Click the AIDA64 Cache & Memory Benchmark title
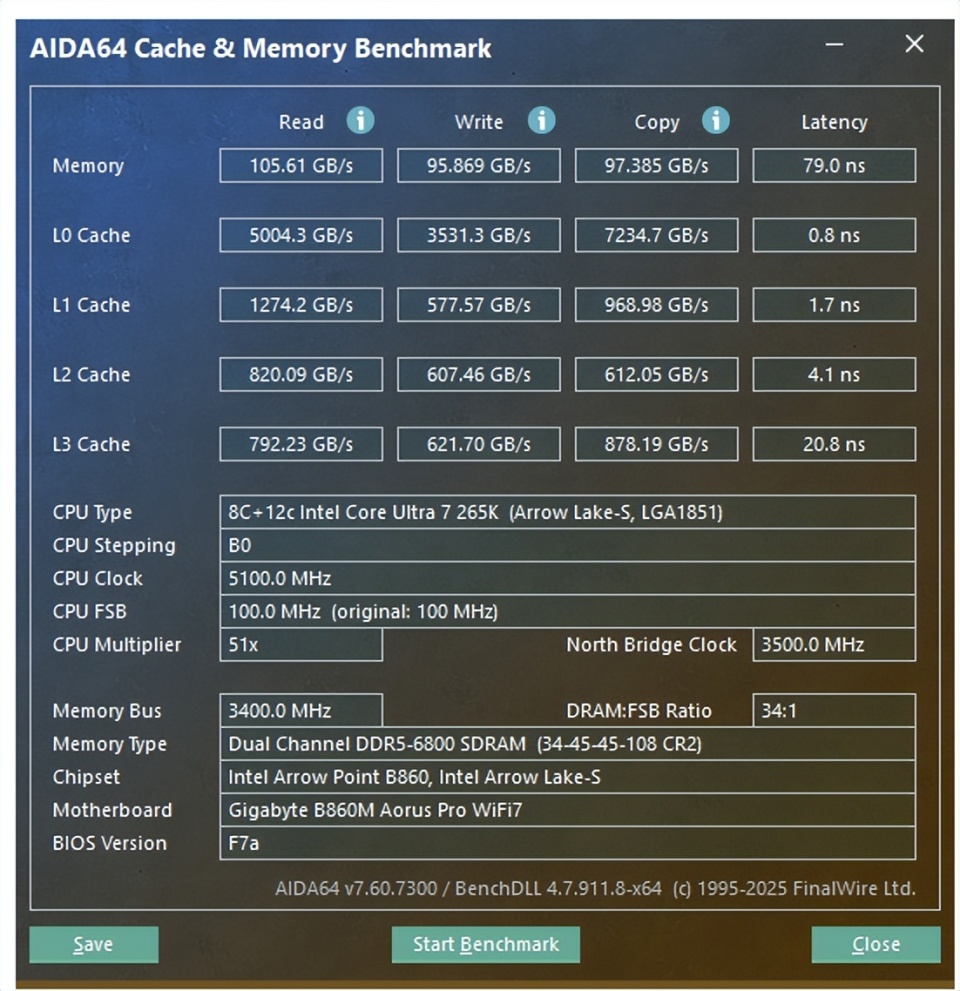 [x=260, y=49]
